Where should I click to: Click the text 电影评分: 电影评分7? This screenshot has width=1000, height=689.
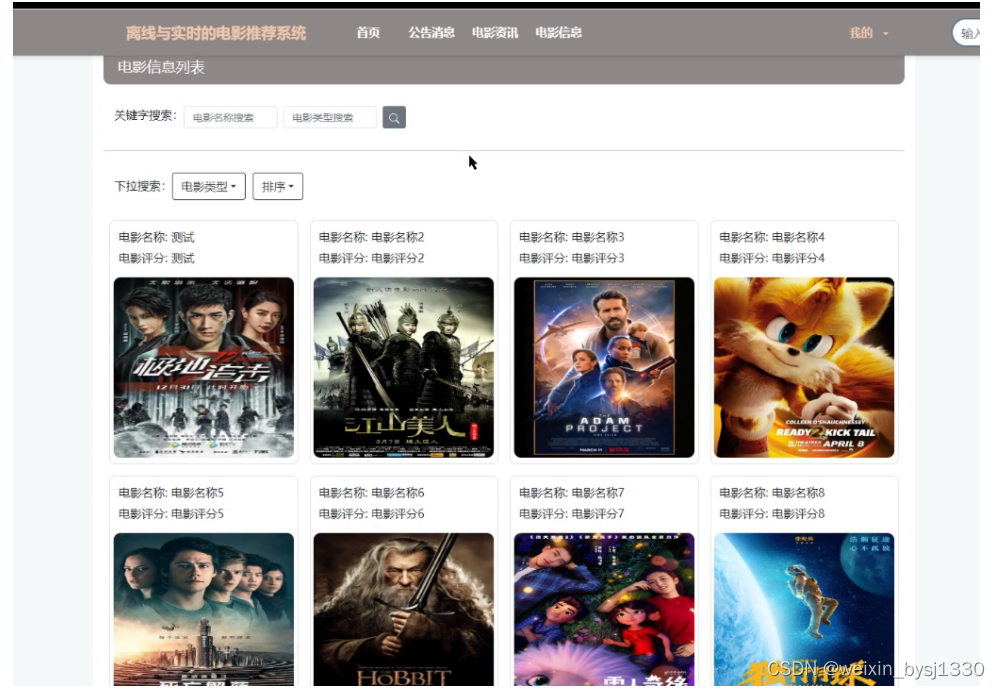pyautogui.click(x=571, y=514)
